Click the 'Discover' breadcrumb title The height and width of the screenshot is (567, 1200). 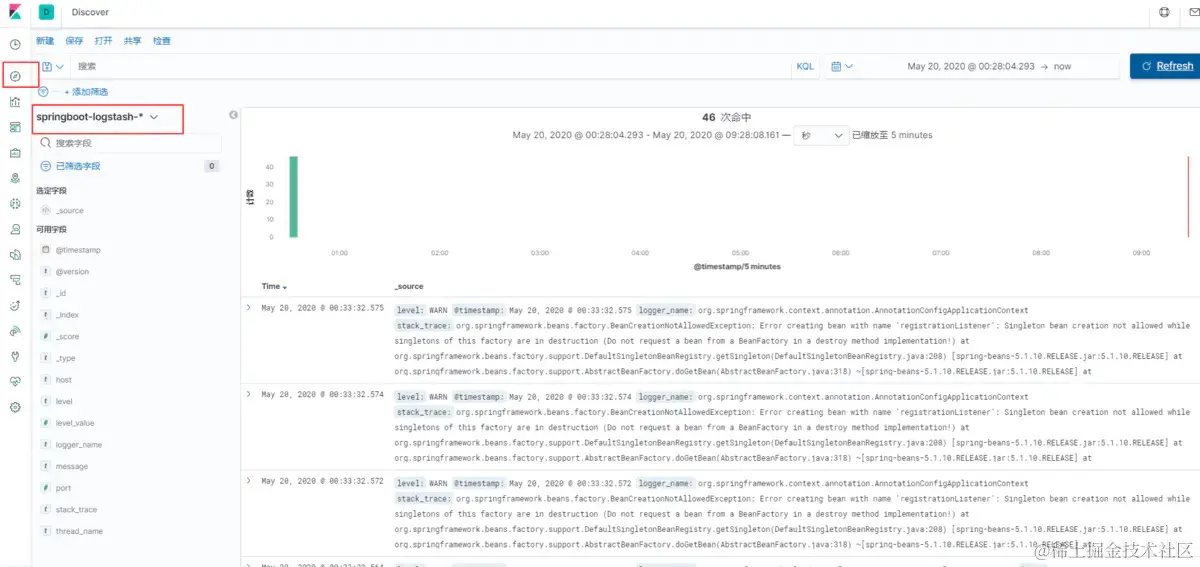[91, 13]
